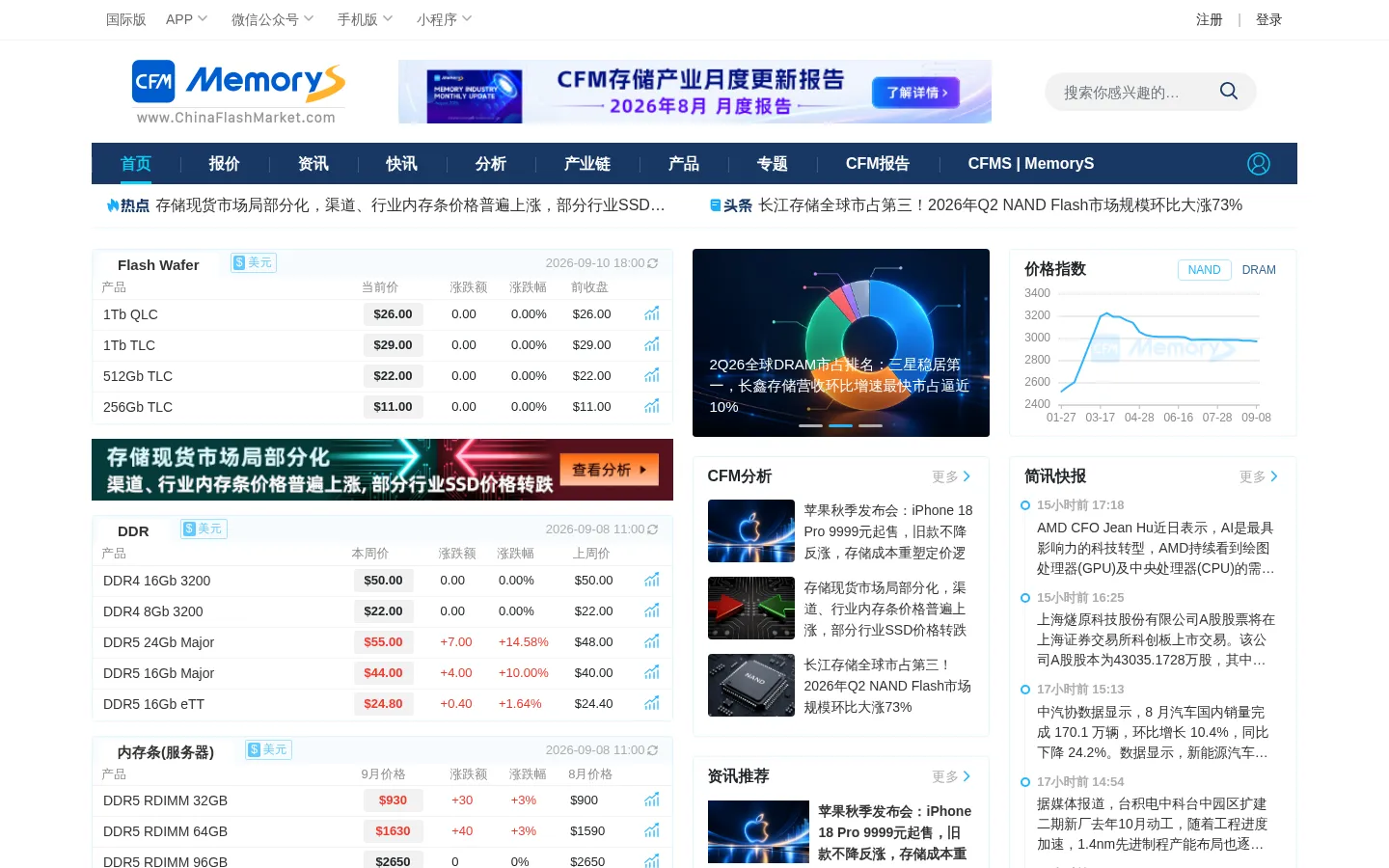Open trend chart for 1Tb QLC
1389x868 pixels.
click(x=652, y=313)
